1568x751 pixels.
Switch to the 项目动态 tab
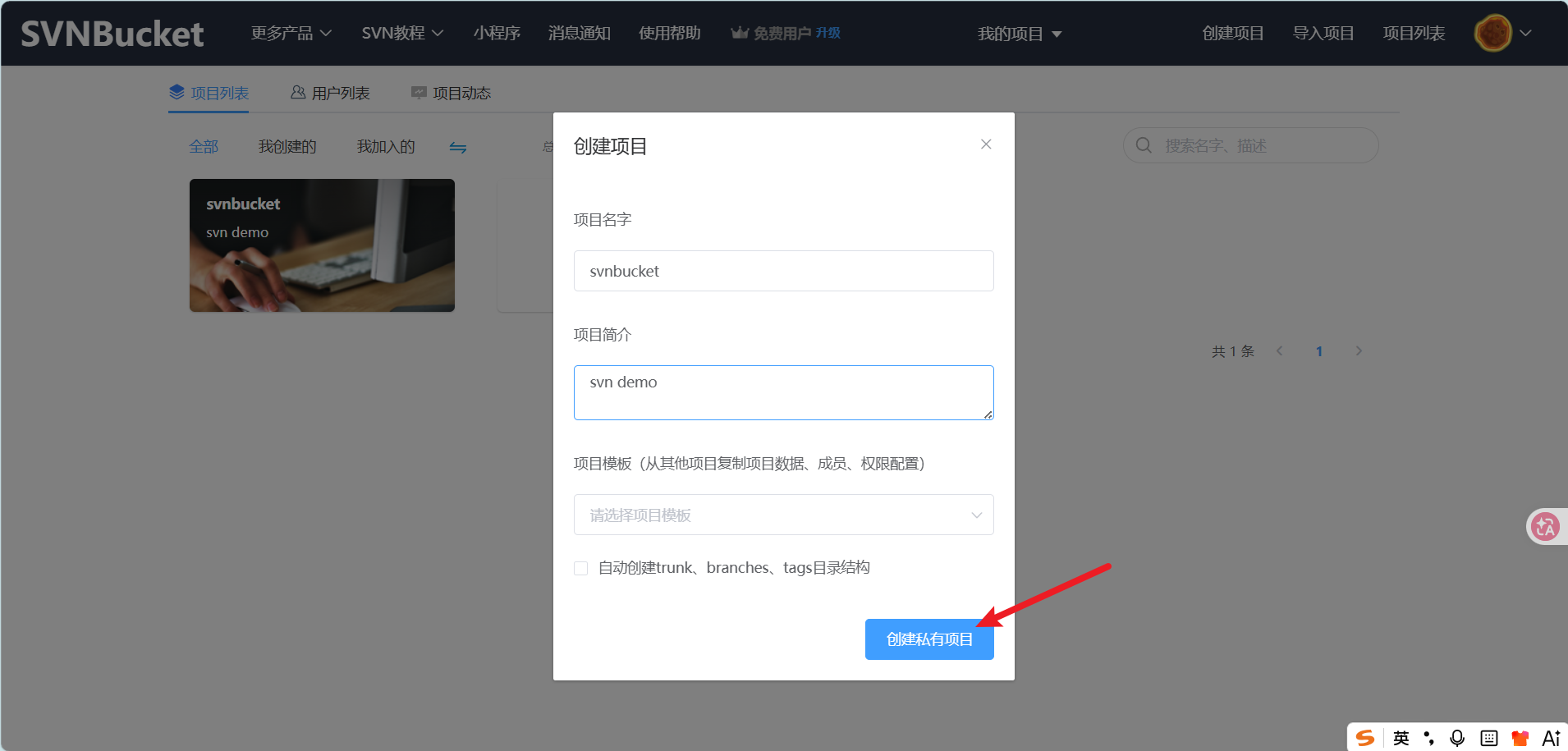click(x=451, y=93)
